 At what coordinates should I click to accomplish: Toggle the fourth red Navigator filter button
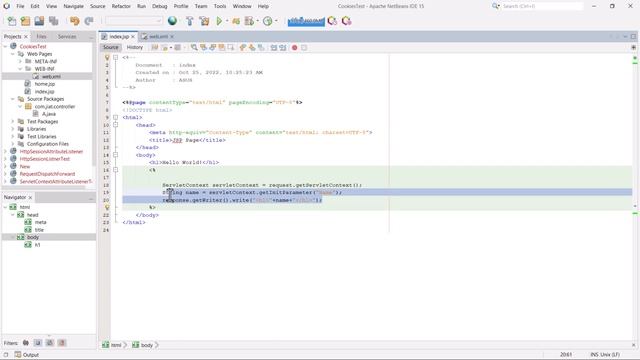click(62, 343)
